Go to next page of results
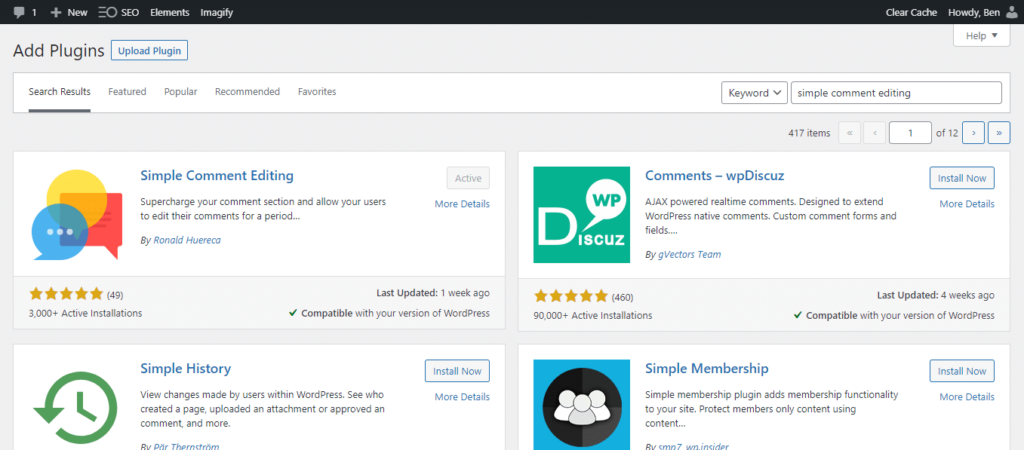The height and width of the screenshot is (450, 1024). [x=973, y=133]
